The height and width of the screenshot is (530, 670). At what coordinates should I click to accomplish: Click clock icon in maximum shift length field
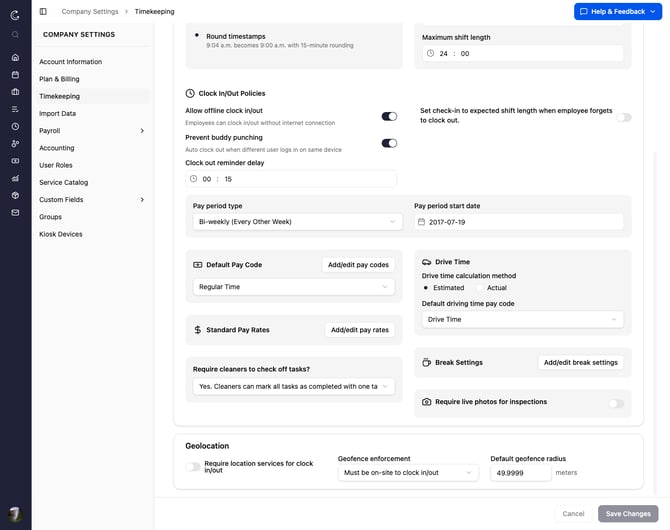[x=430, y=53]
